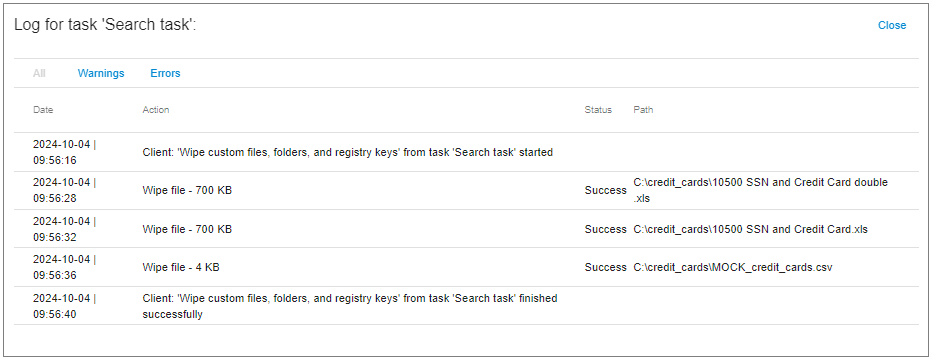The image size is (934, 360).
Task: Select the Wipe file - 4 KB action
Action: 181,267
